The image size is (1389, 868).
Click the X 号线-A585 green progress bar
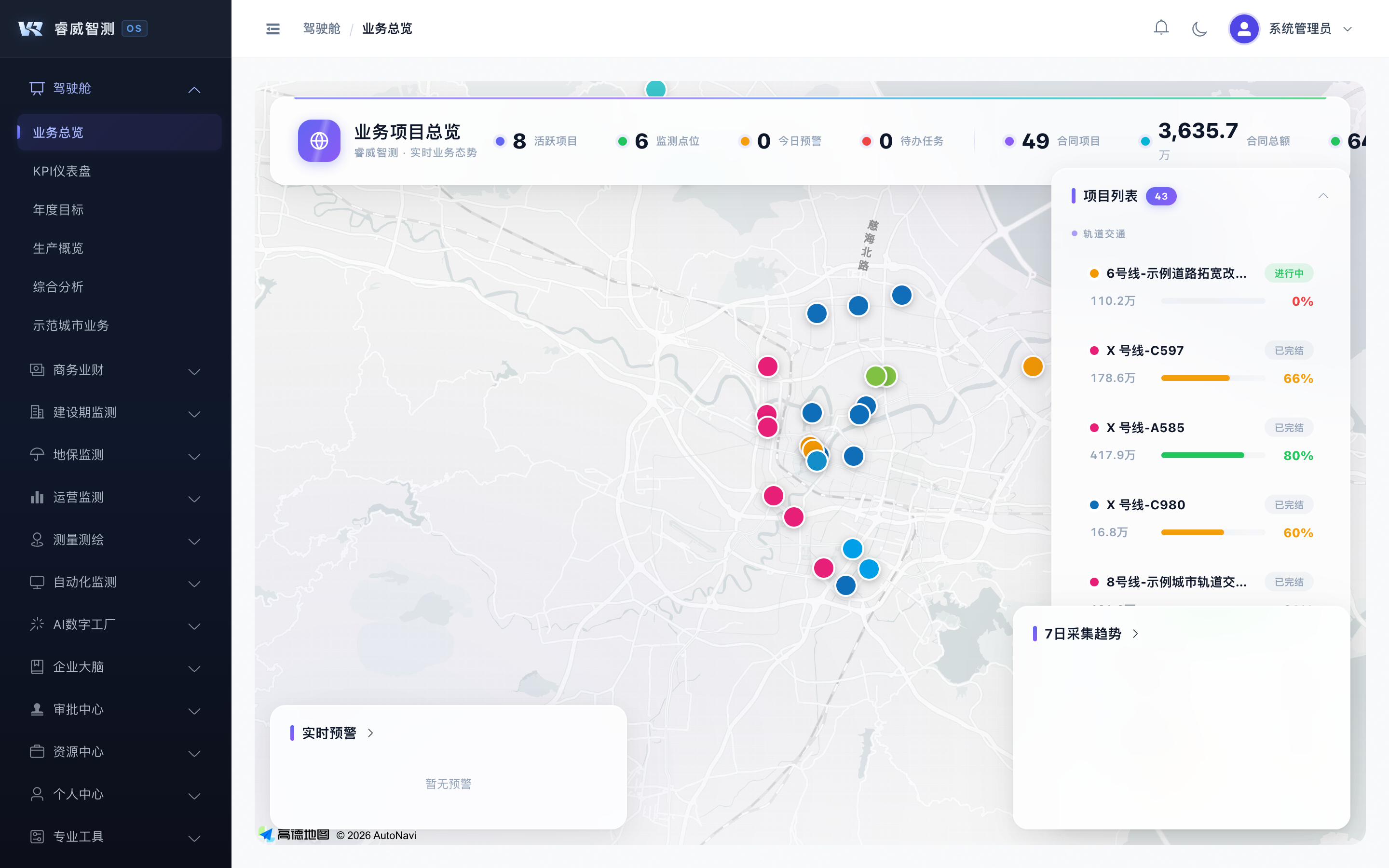(x=1201, y=455)
